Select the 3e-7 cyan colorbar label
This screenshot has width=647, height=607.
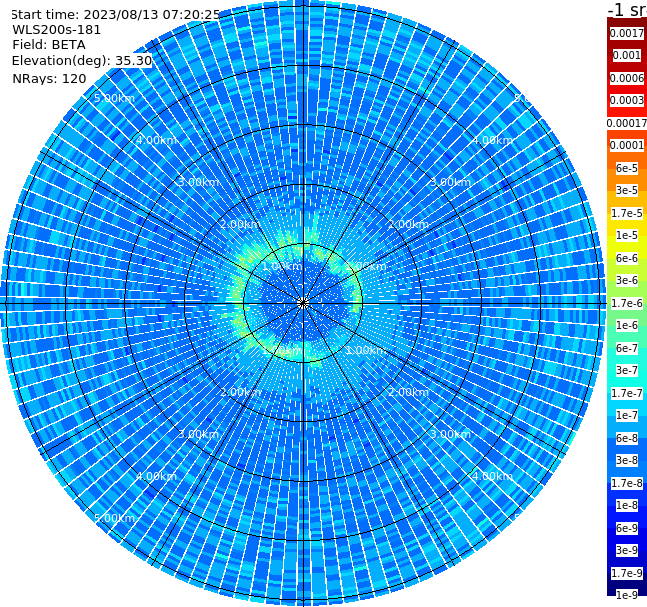point(627,370)
